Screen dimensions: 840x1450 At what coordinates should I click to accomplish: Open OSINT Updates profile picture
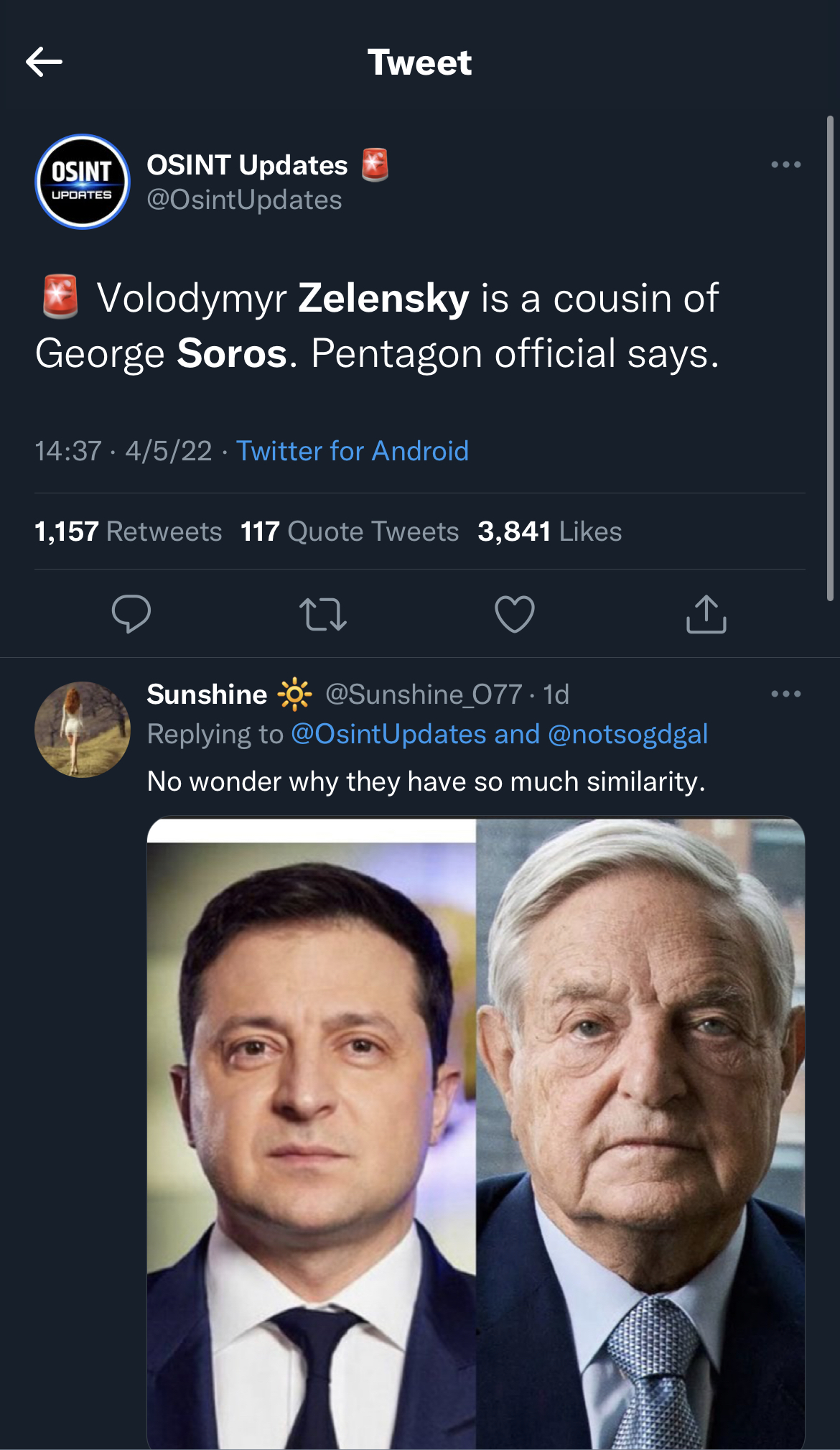coord(83,182)
